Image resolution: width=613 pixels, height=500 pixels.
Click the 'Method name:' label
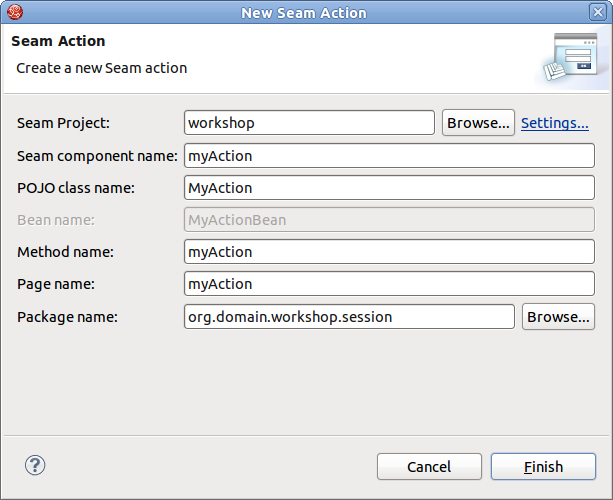coord(65,252)
